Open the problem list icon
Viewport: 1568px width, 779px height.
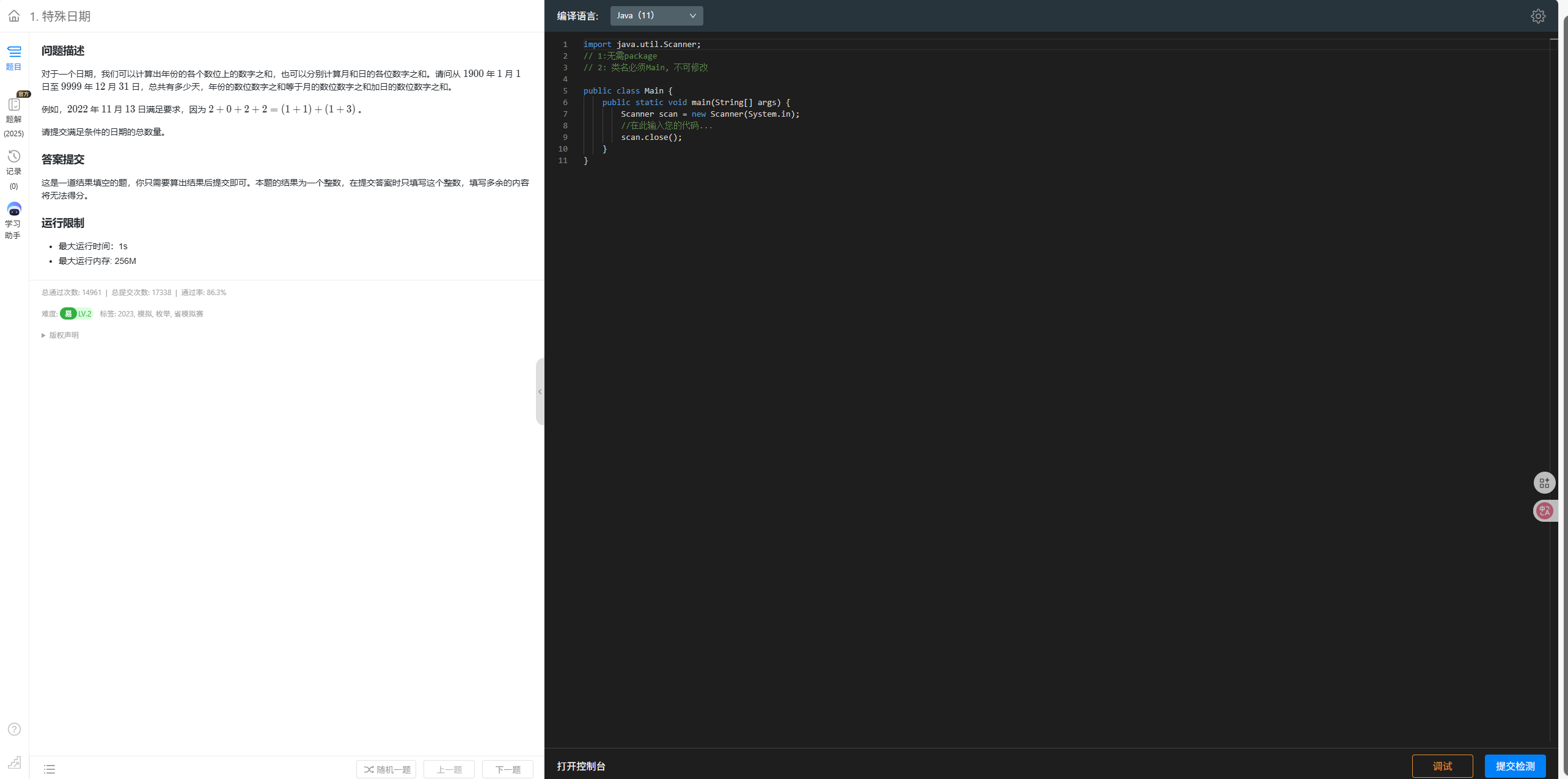pos(49,769)
